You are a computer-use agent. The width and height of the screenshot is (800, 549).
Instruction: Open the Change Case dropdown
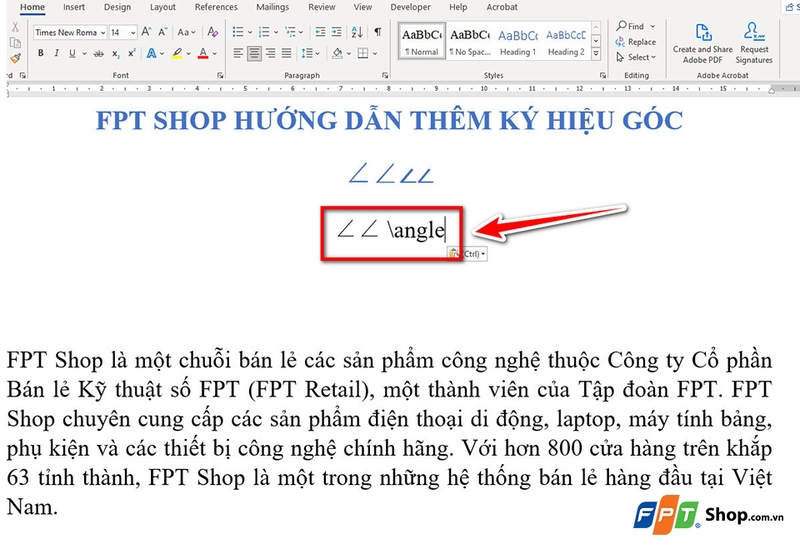[x=186, y=32]
